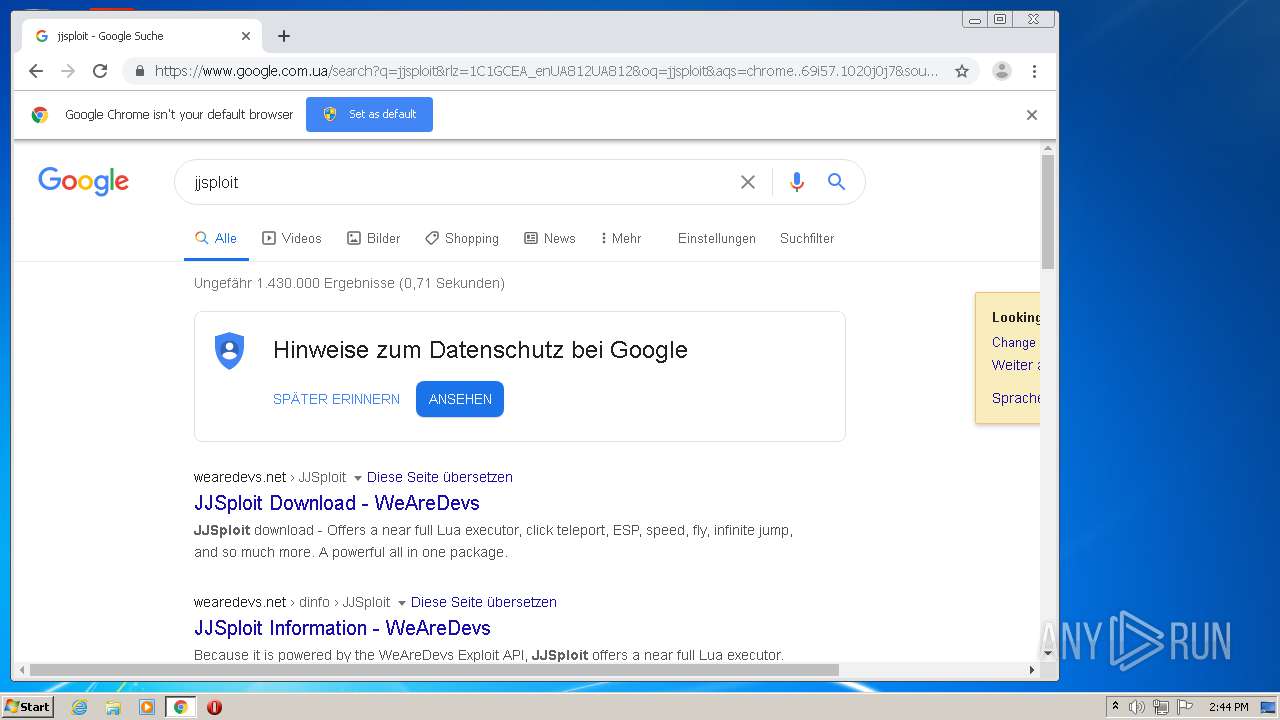Click the Sprache link in yellow box
Viewport: 1280px width, 720px height.
1015,398
